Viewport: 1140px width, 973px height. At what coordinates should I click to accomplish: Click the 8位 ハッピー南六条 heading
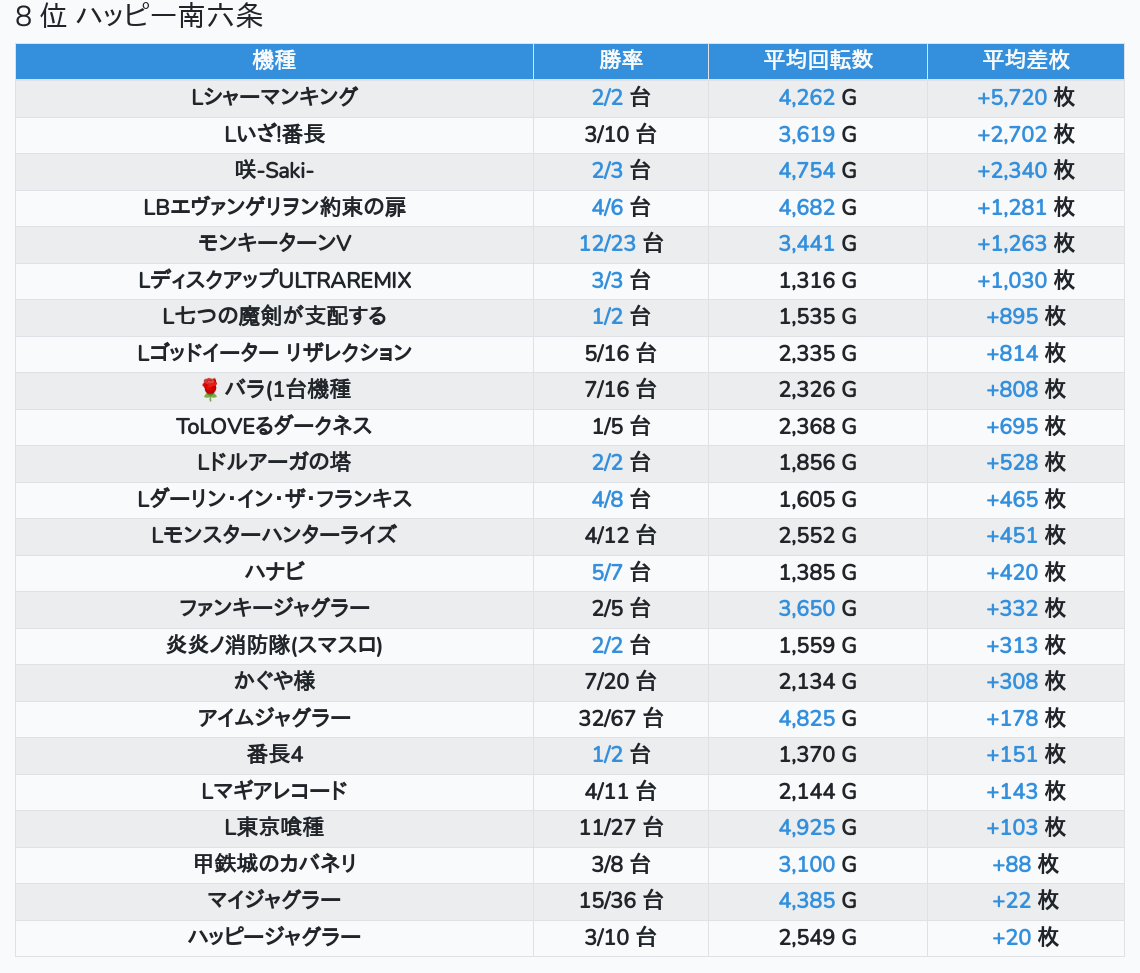pyautogui.click(x=140, y=17)
